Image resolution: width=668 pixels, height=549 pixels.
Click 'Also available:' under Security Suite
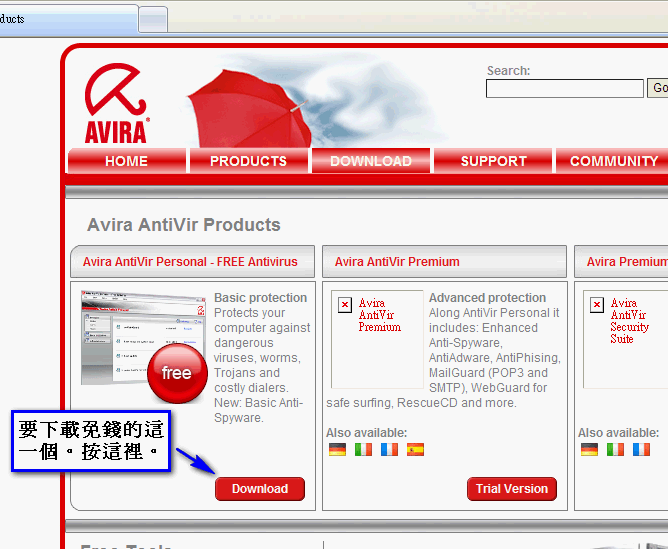618,433
